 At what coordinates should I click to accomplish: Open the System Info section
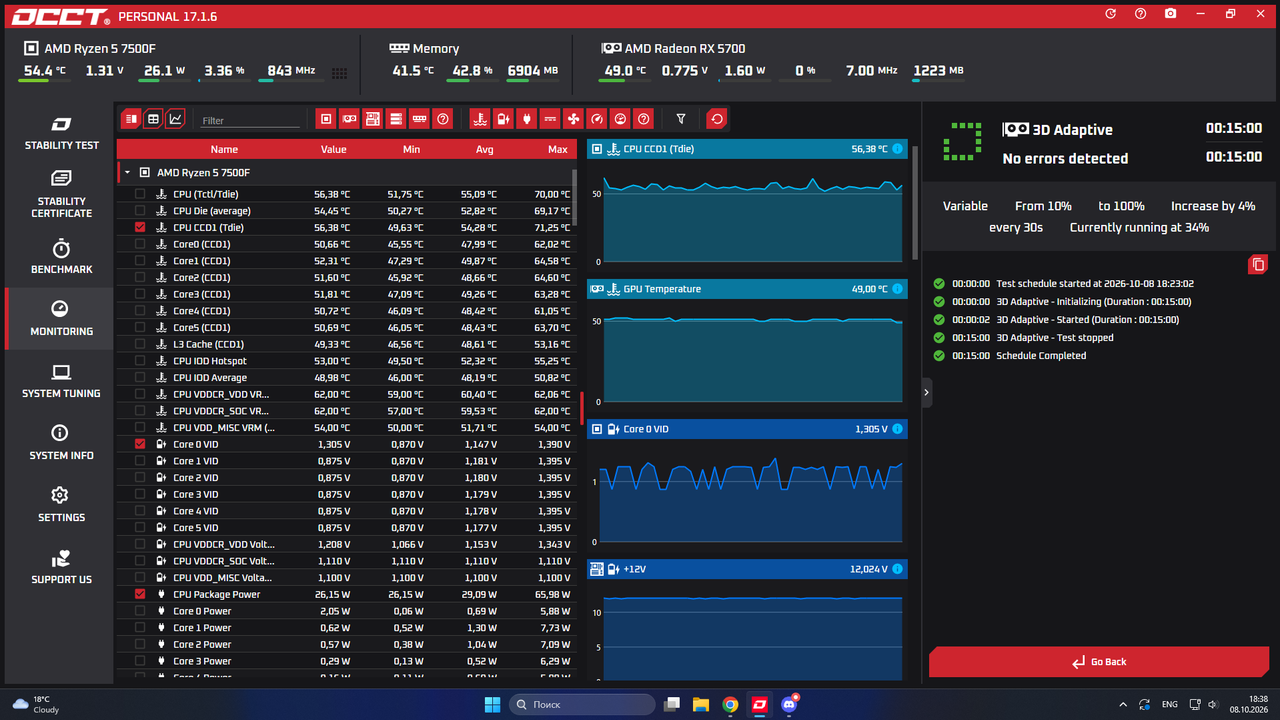[61, 442]
